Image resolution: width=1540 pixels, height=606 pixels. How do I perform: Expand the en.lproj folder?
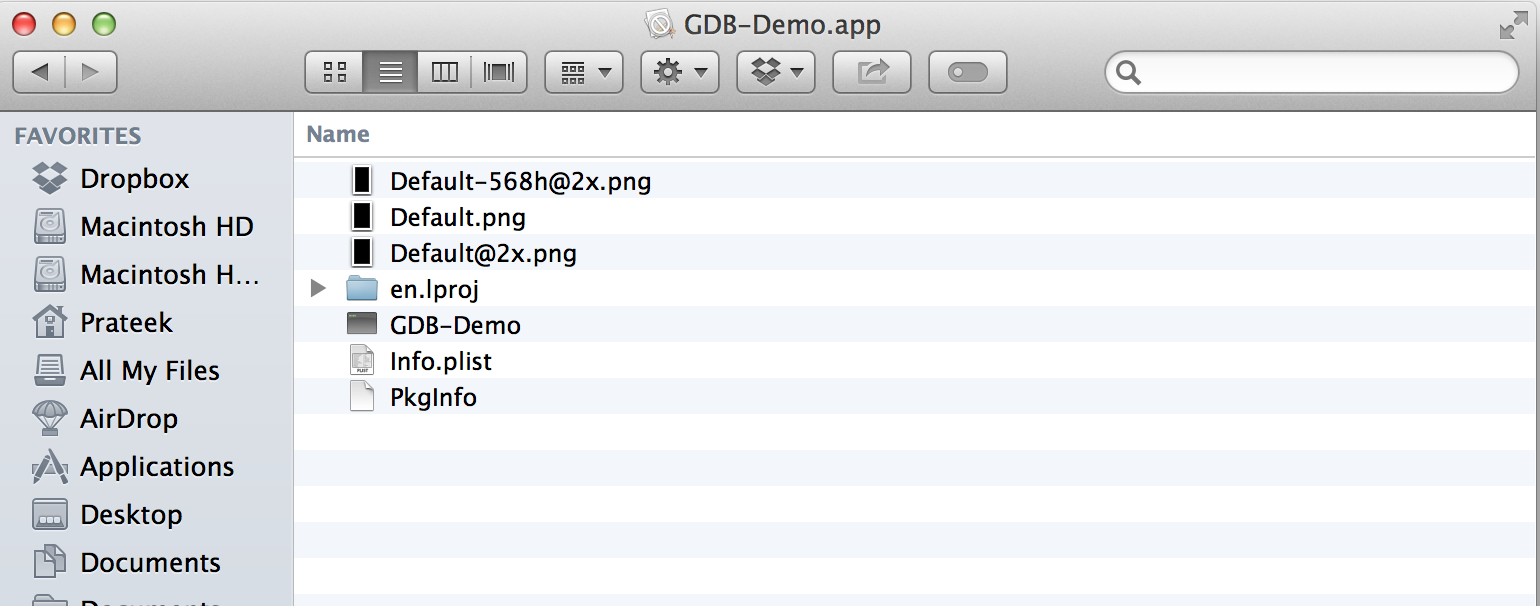coord(319,289)
